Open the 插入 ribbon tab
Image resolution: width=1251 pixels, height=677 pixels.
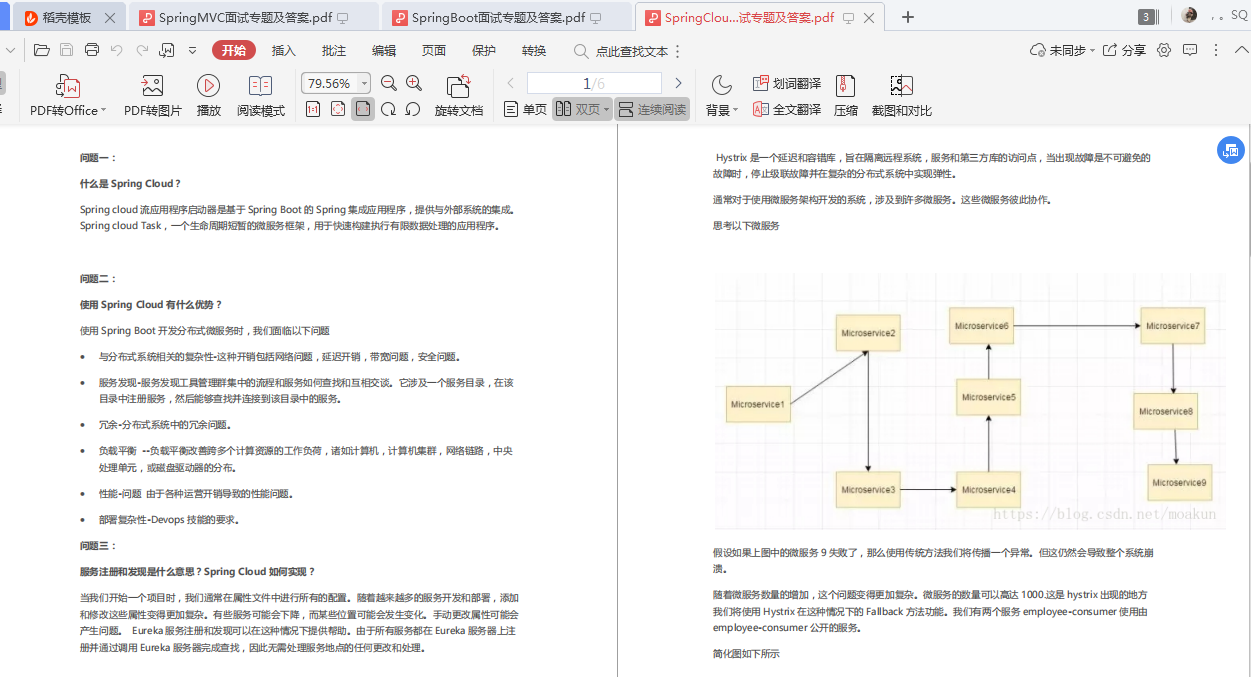click(284, 51)
